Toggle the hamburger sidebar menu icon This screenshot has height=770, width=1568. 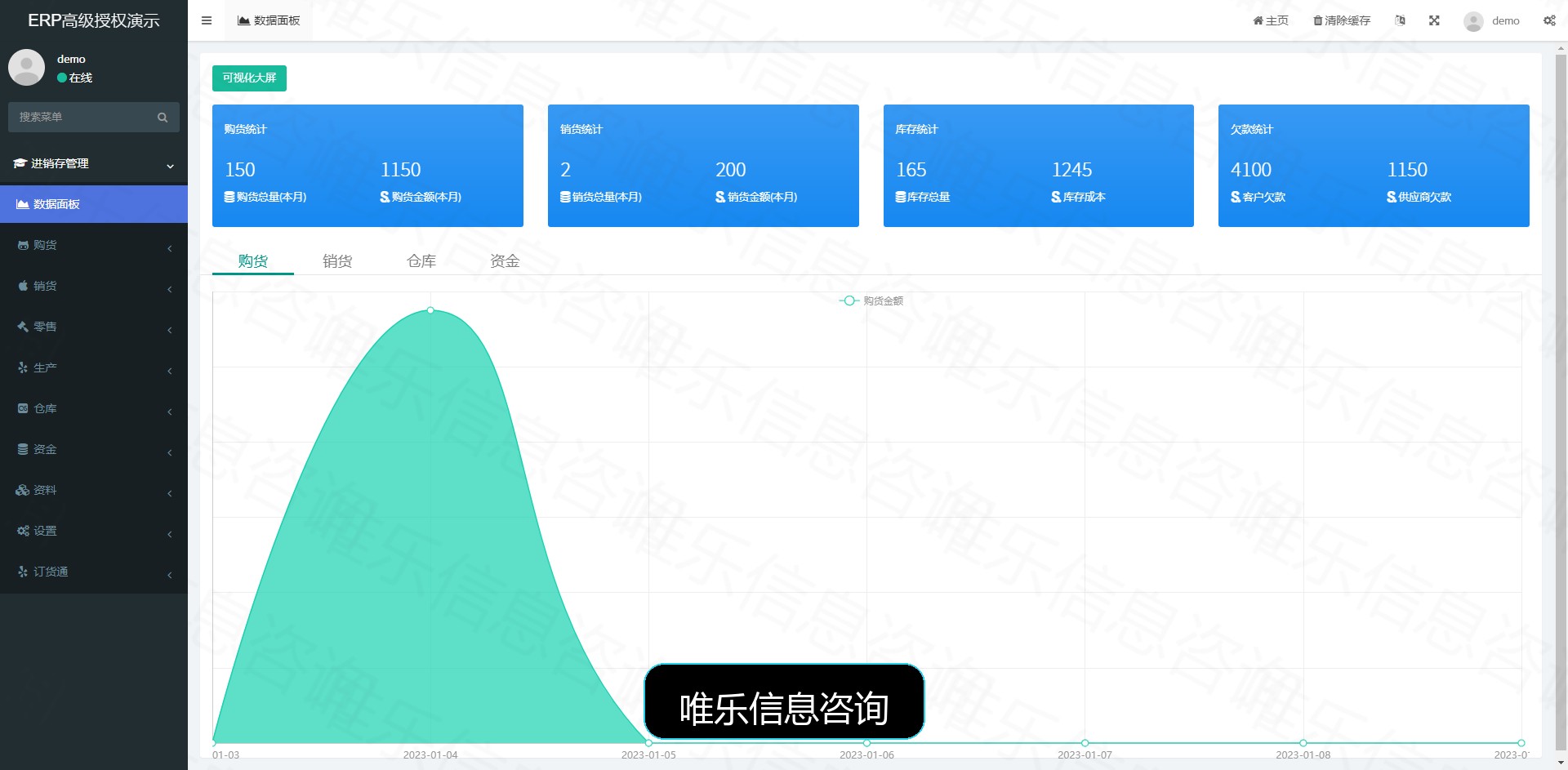tap(207, 20)
